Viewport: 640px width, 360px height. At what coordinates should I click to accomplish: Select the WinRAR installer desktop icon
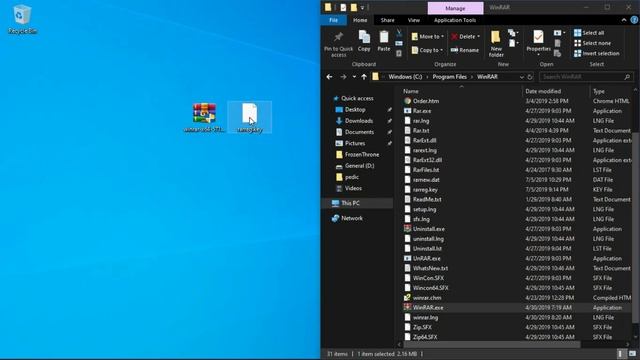click(x=204, y=118)
